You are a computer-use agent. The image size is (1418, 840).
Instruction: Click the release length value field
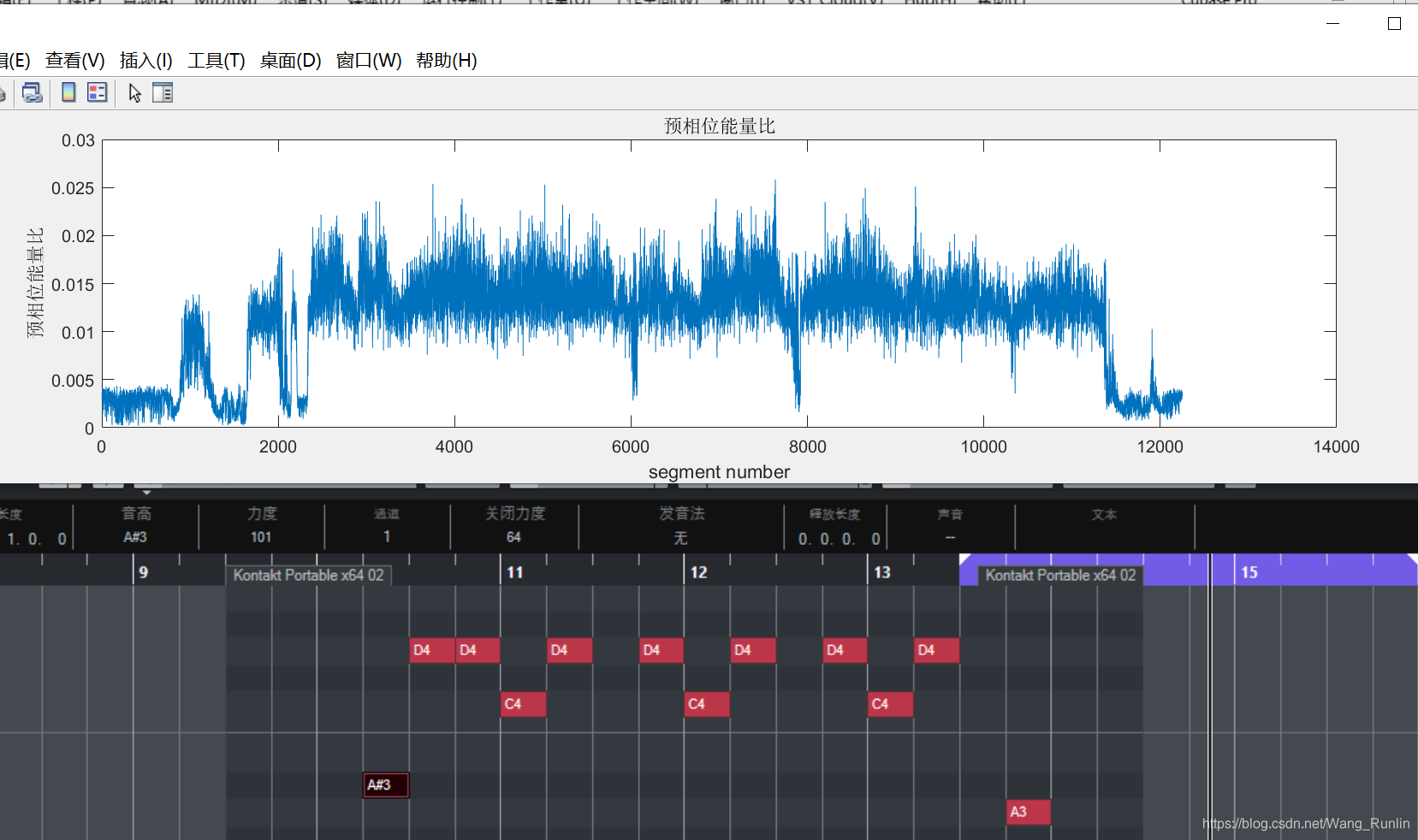tap(839, 539)
